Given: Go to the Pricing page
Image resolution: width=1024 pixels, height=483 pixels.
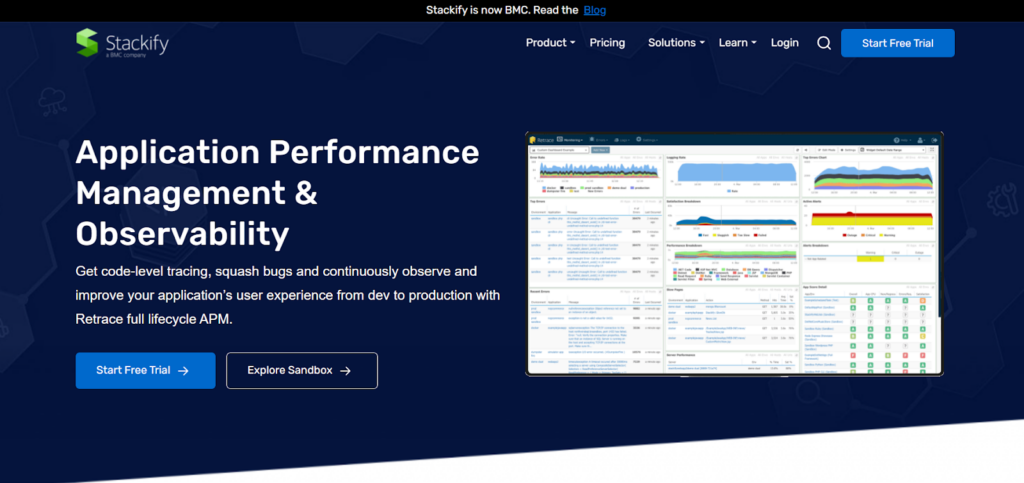Looking at the screenshot, I should point(607,43).
